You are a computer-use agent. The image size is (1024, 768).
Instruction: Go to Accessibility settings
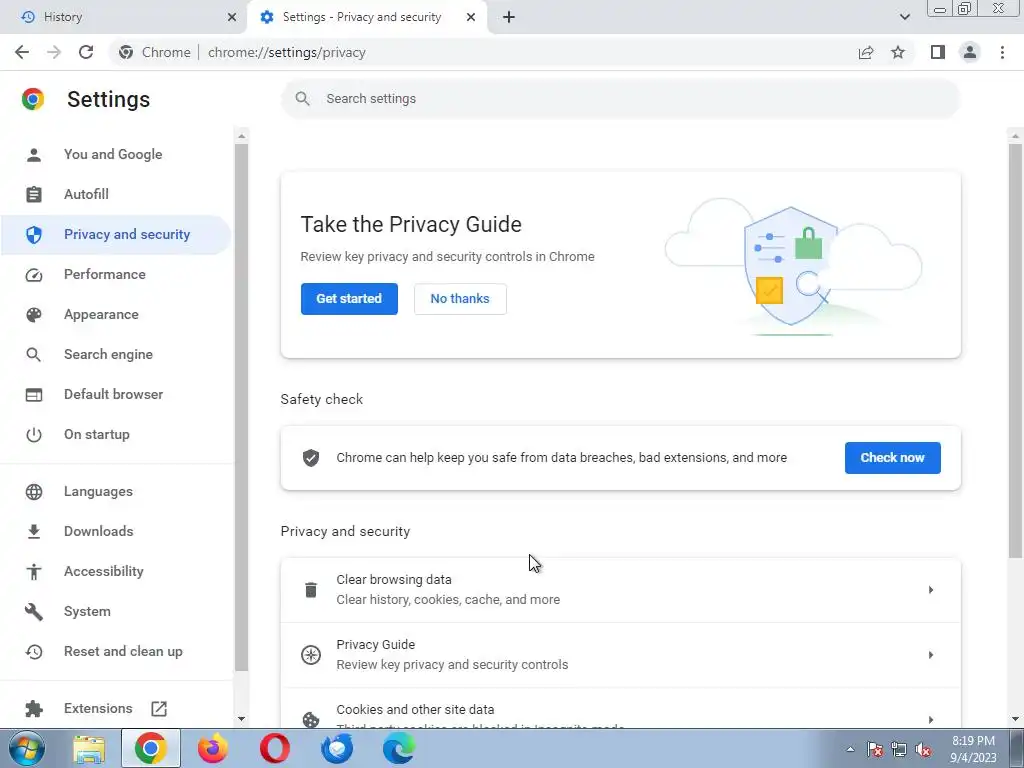(116, 571)
